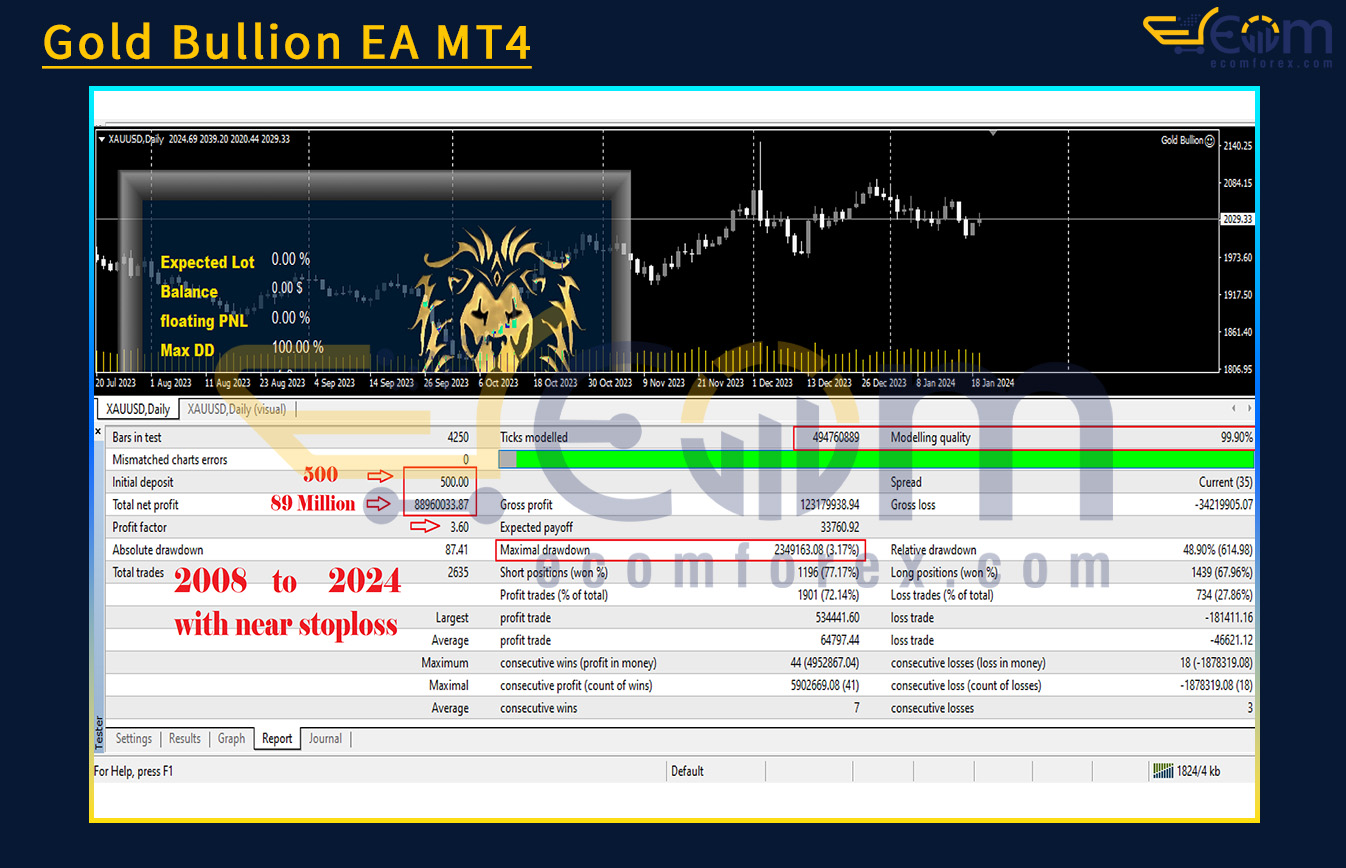The image size is (1346, 868).
Task: Click the Relative drawdown value 48.90% (614.98)
Action: click(x=1218, y=550)
